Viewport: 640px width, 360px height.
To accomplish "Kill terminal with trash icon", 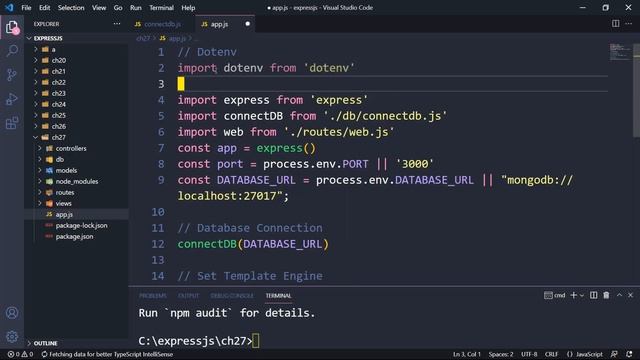I will (606, 295).
